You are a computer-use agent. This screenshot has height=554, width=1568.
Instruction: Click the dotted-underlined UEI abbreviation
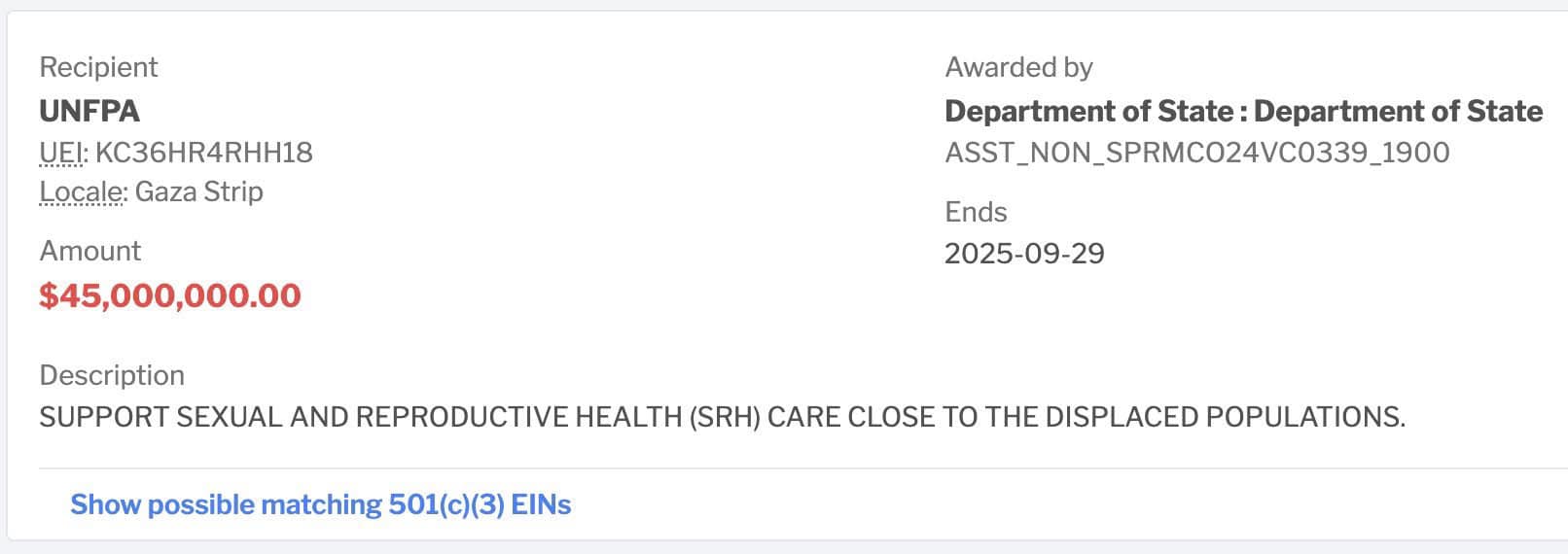pos(61,153)
